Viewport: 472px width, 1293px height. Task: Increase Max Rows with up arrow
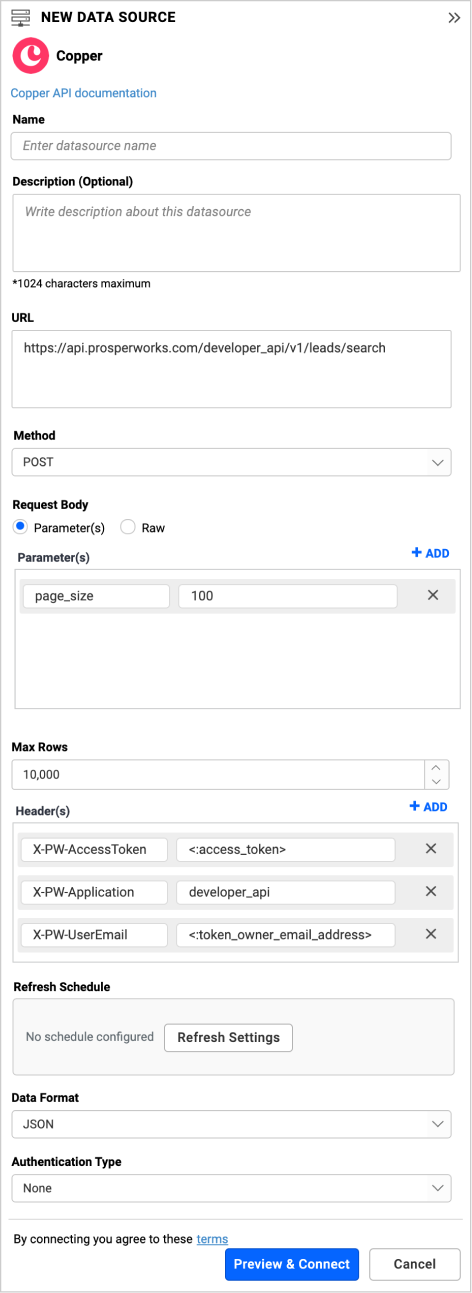(437, 767)
